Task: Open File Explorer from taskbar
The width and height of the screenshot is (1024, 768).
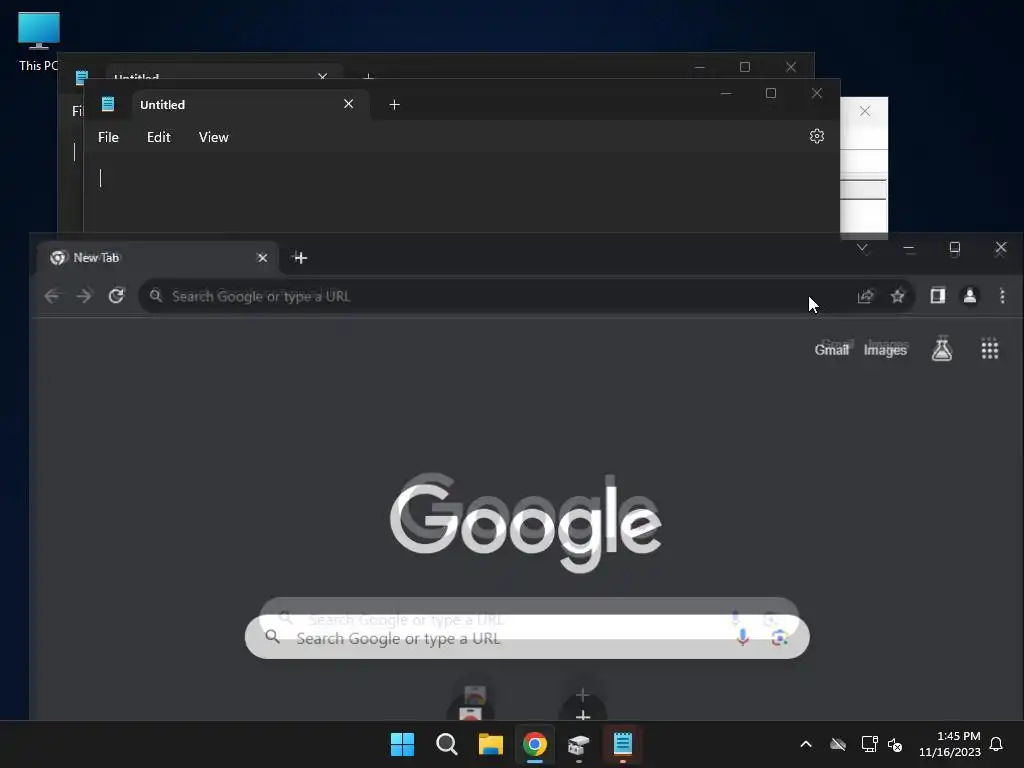Action: pos(490,744)
